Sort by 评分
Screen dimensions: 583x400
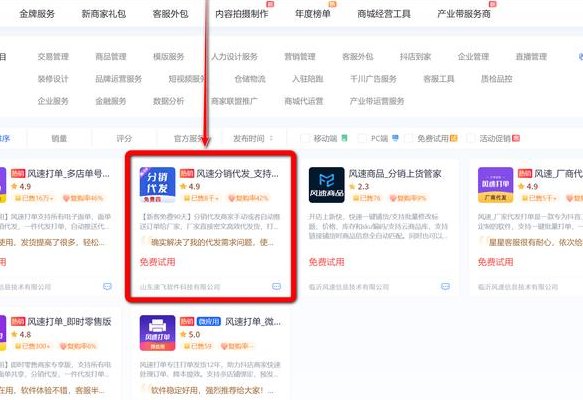pyautogui.click(x=124, y=138)
